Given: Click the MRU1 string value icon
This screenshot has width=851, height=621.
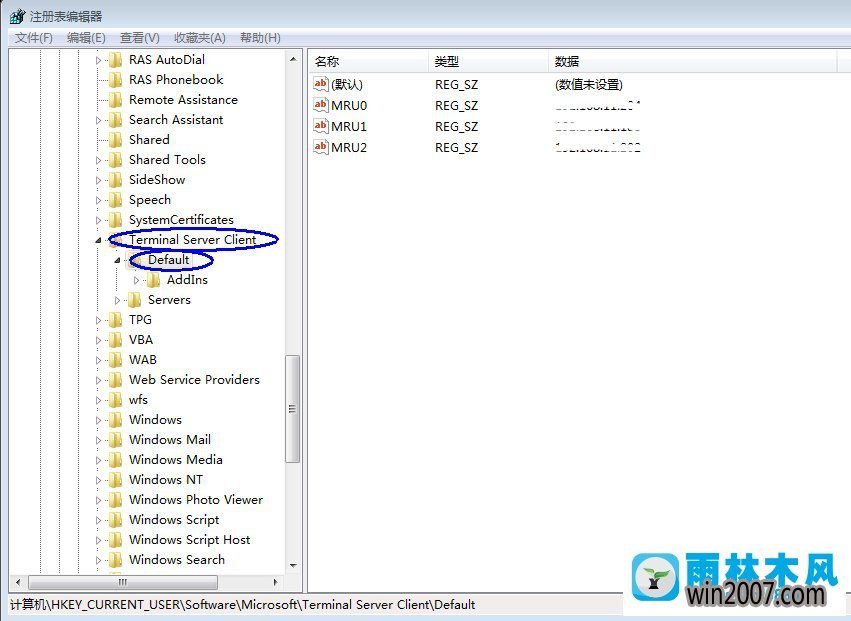Looking at the screenshot, I should click(x=321, y=126).
